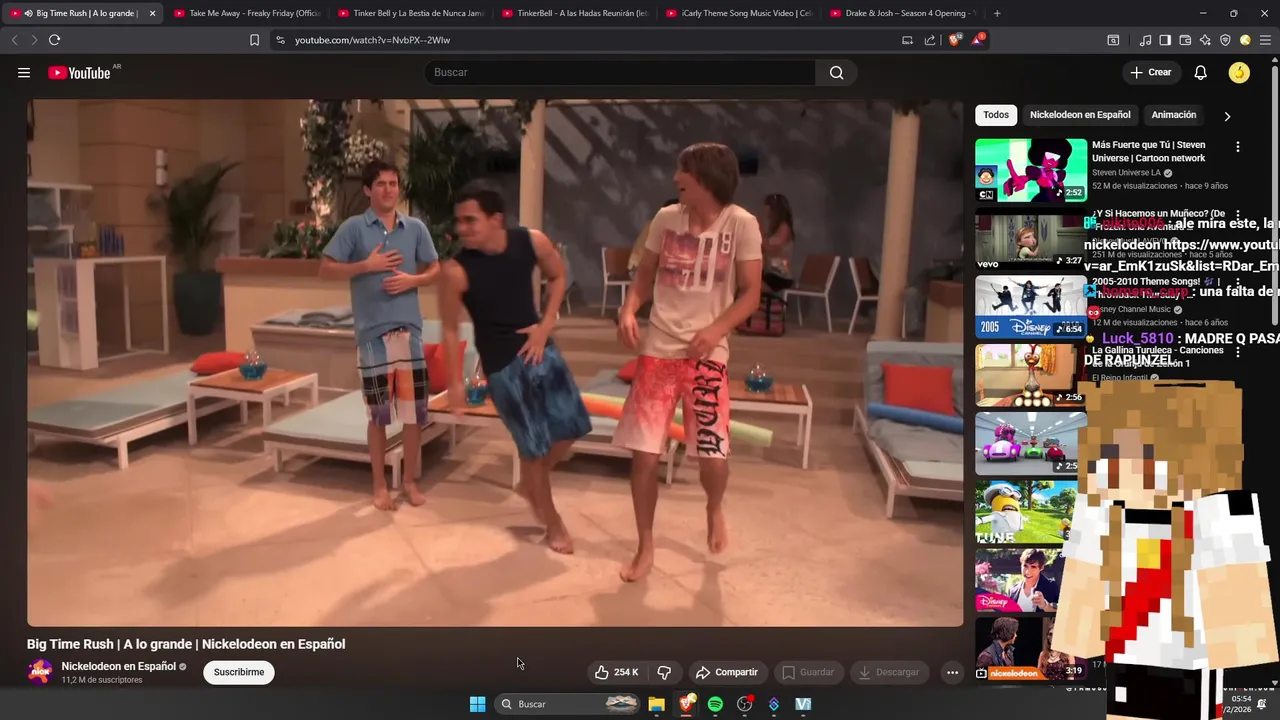Open the YouTube account avatar menu
Viewport: 1280px width, 720px height.
[1239, 72]
